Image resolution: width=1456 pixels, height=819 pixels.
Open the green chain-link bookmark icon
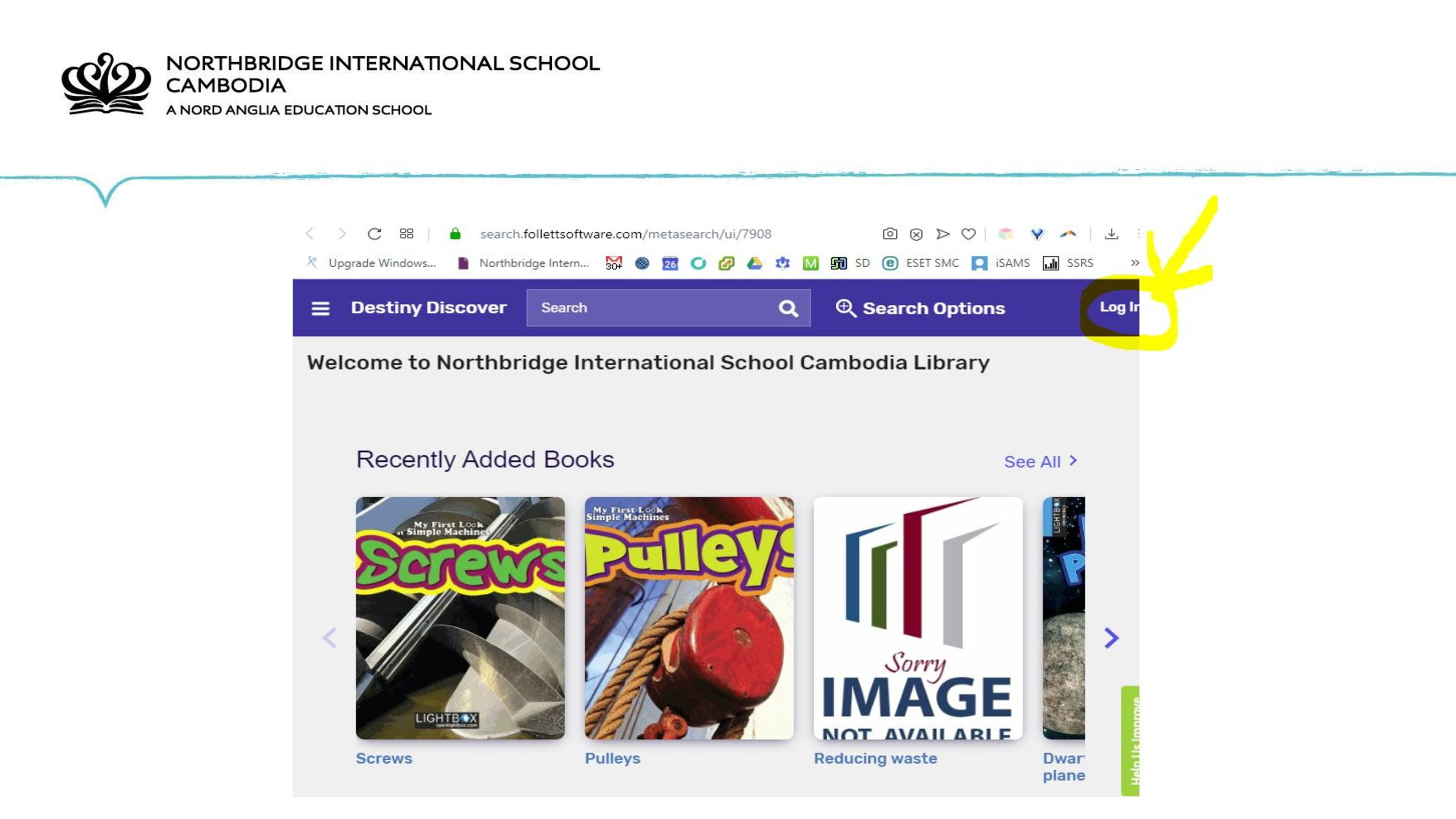pyautogui.click(x=727, y=263)
